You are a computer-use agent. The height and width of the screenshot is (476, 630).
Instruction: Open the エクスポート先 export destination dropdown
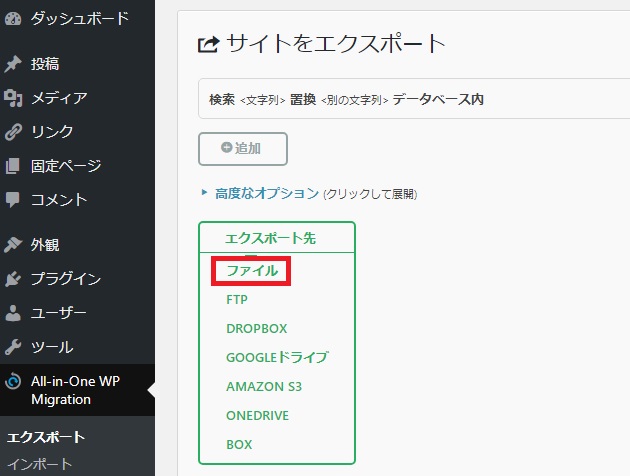click(x=277, y=238)
